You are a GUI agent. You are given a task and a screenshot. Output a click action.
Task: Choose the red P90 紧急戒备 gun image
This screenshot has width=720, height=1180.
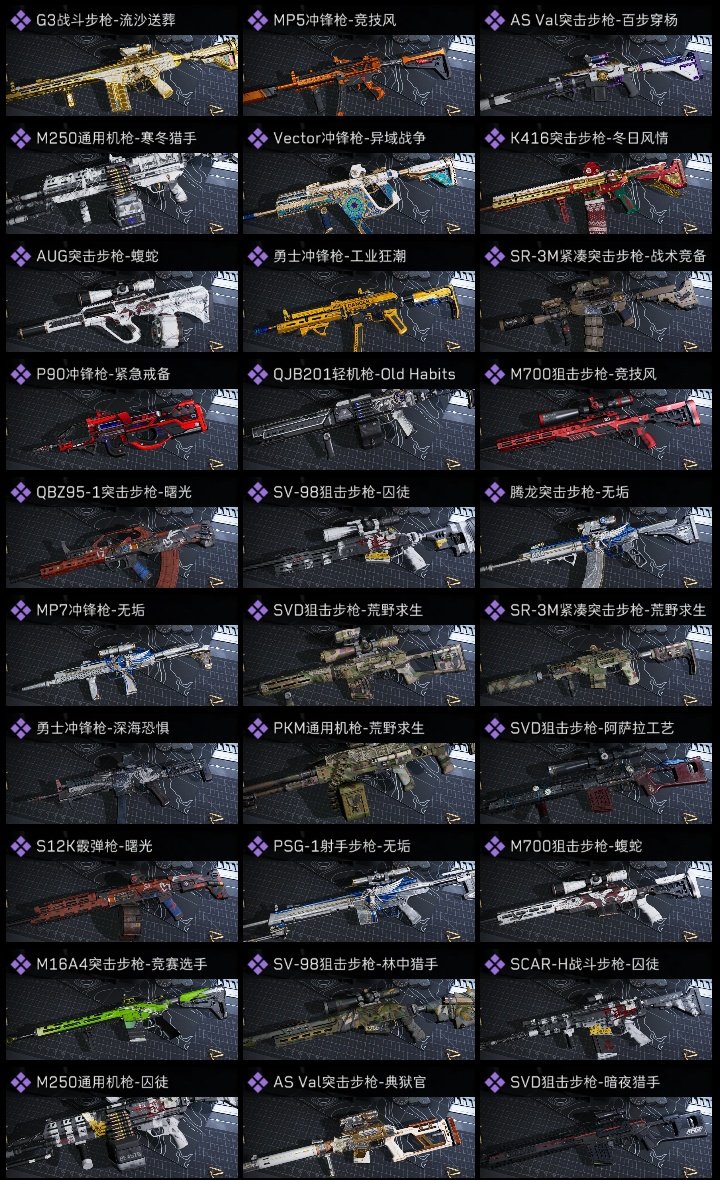(122, 430)
